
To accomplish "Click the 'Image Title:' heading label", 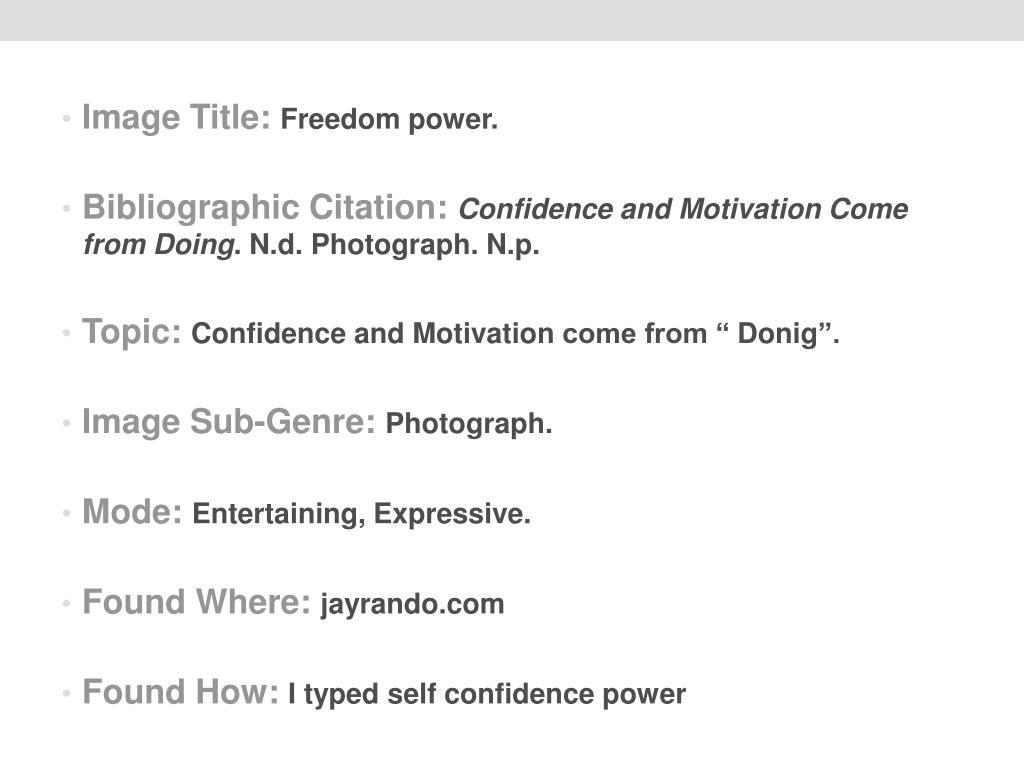I will (176, 118).
